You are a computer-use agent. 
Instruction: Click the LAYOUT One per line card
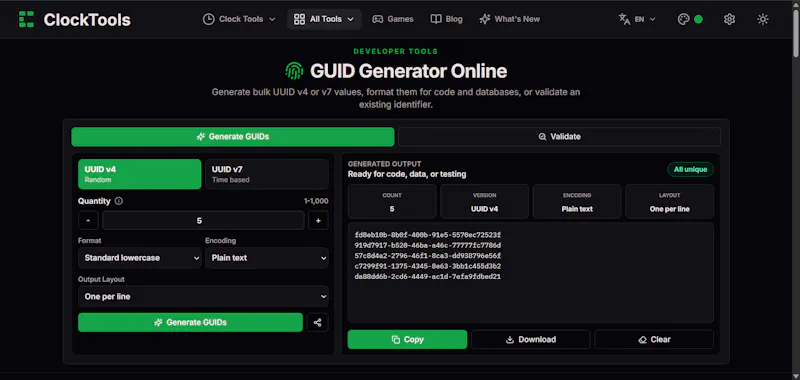(x=669, y=201)
